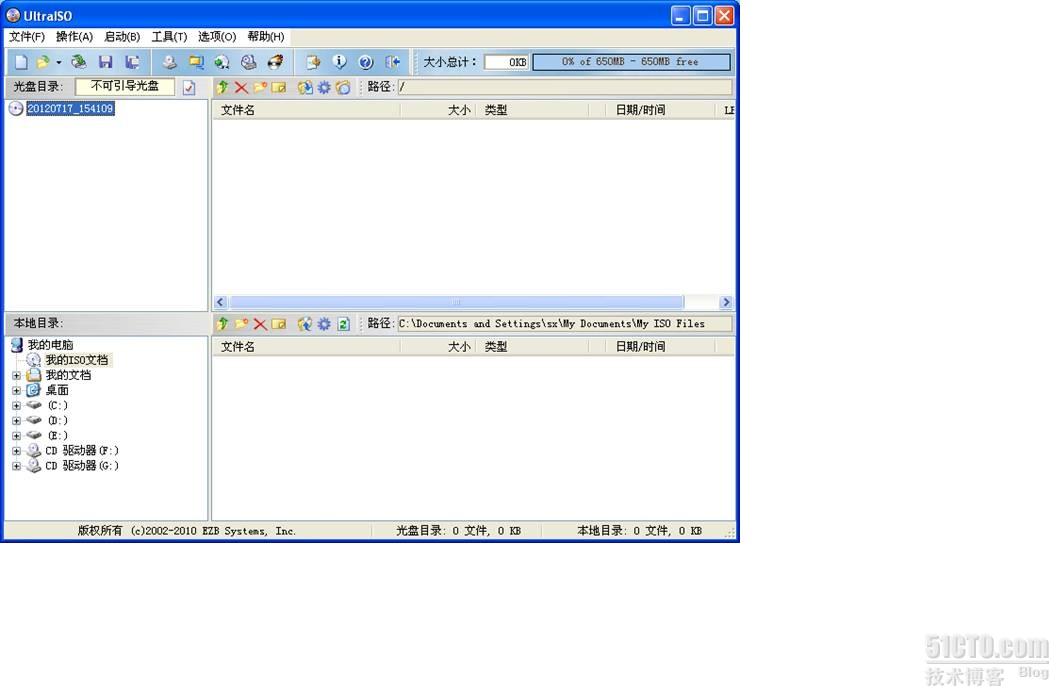Click Rename icon in local panel toolbar
This screenshot has width=1063, height=700.
pyautogui.click(x=279, y=324)
